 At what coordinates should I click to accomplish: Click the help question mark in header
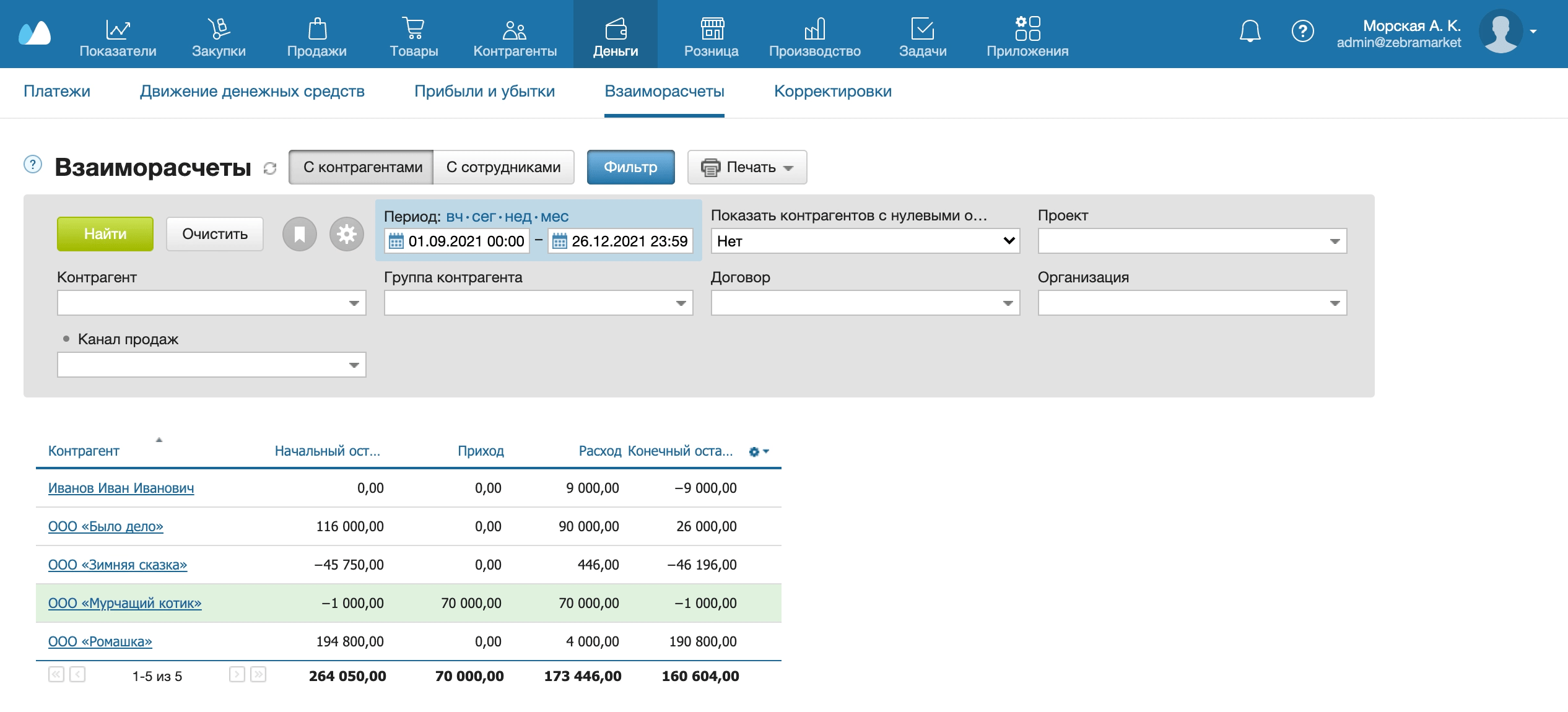point(1302,31)
